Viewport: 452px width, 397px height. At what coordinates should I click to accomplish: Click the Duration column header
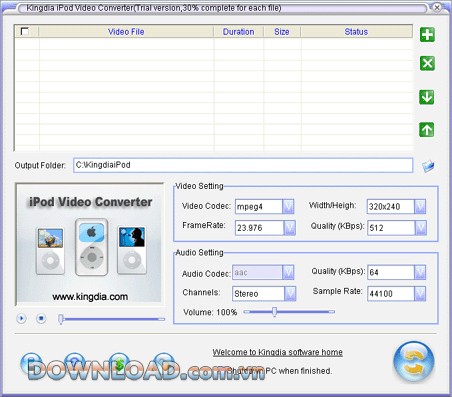239,32
